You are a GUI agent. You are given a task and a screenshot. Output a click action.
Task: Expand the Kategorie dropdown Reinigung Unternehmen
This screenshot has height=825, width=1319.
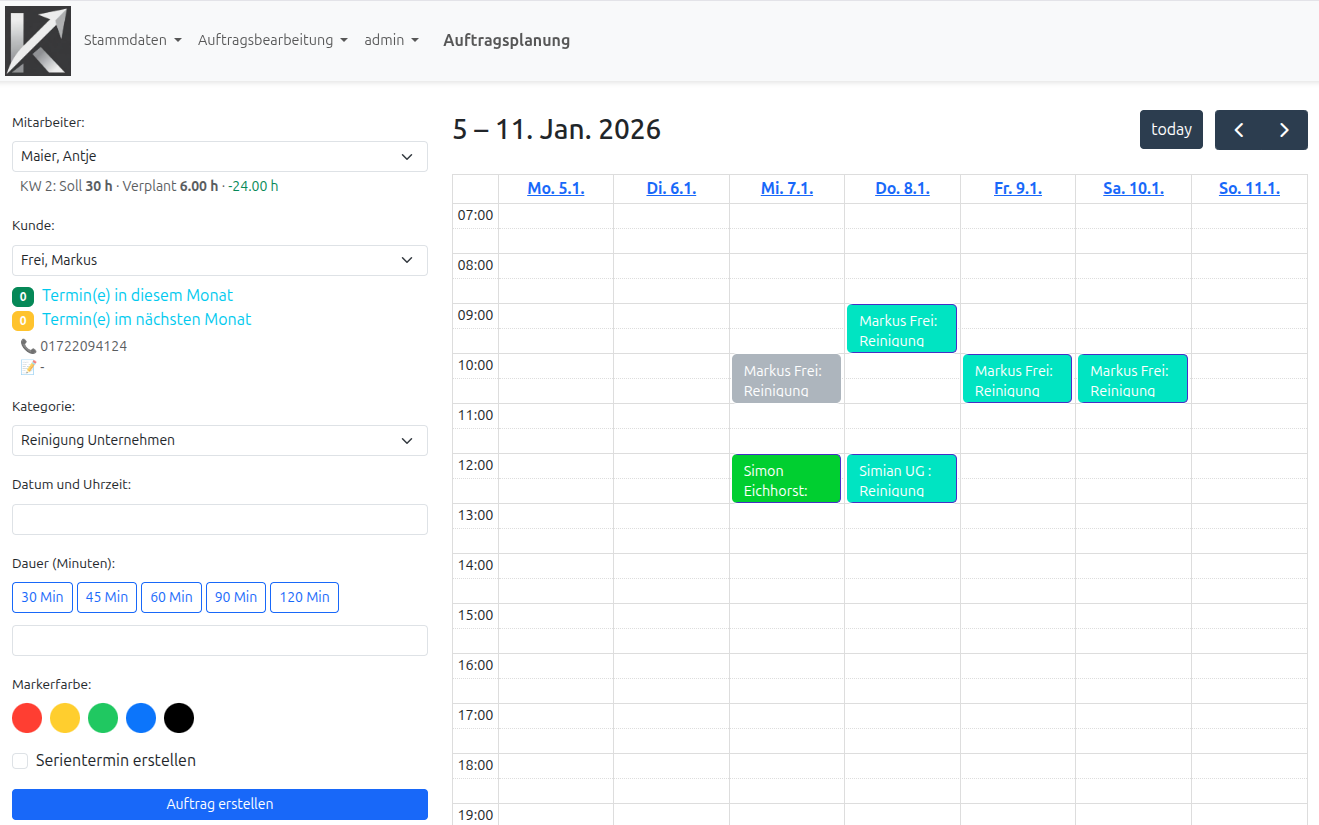(x=219, y=441)
